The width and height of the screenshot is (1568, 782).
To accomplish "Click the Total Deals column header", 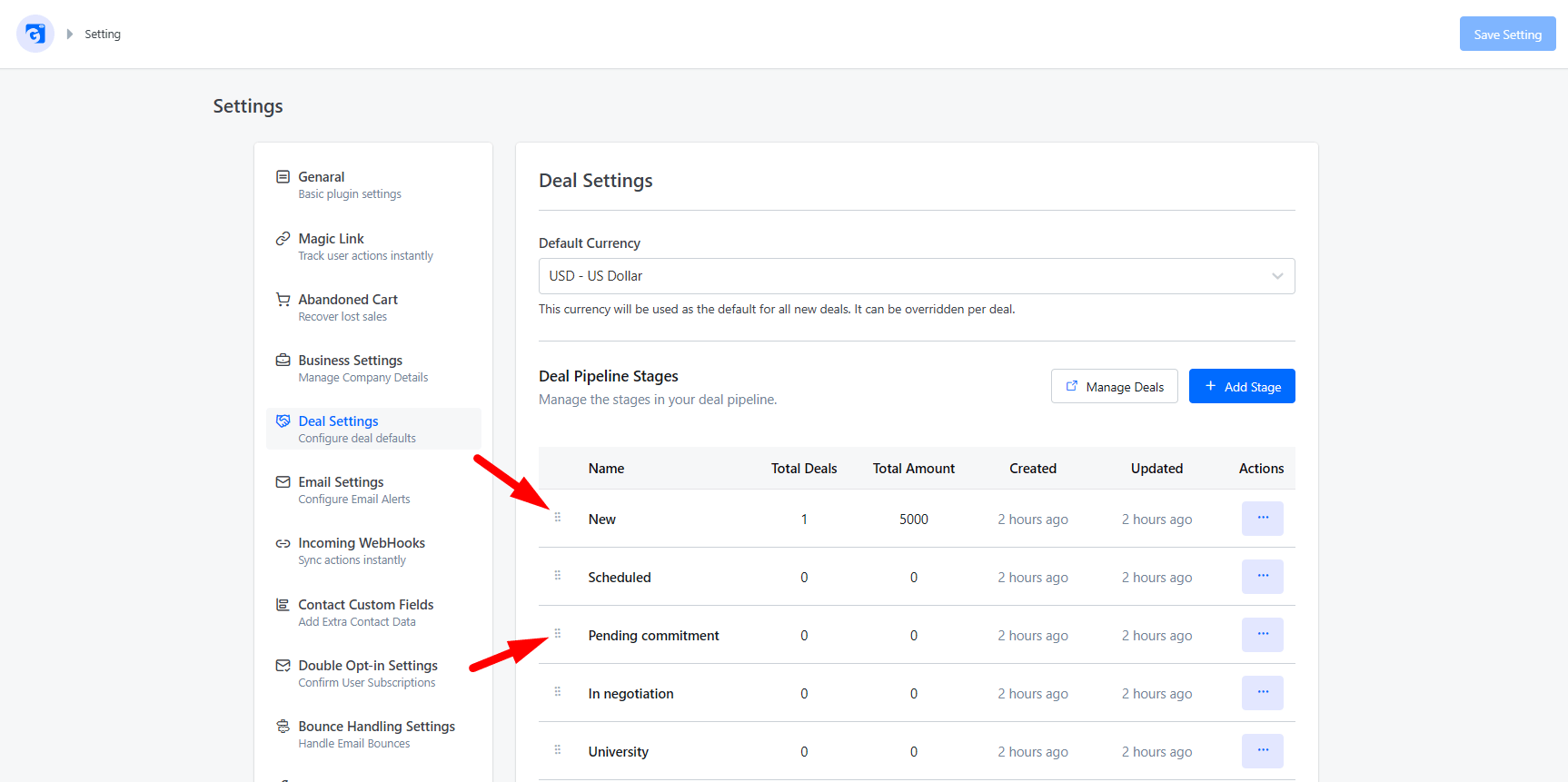I will [804, 469].
